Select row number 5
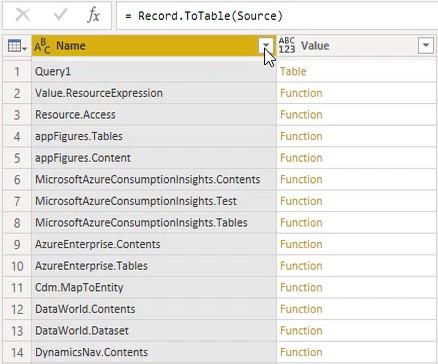438x364 pixels. pos(17,158)
